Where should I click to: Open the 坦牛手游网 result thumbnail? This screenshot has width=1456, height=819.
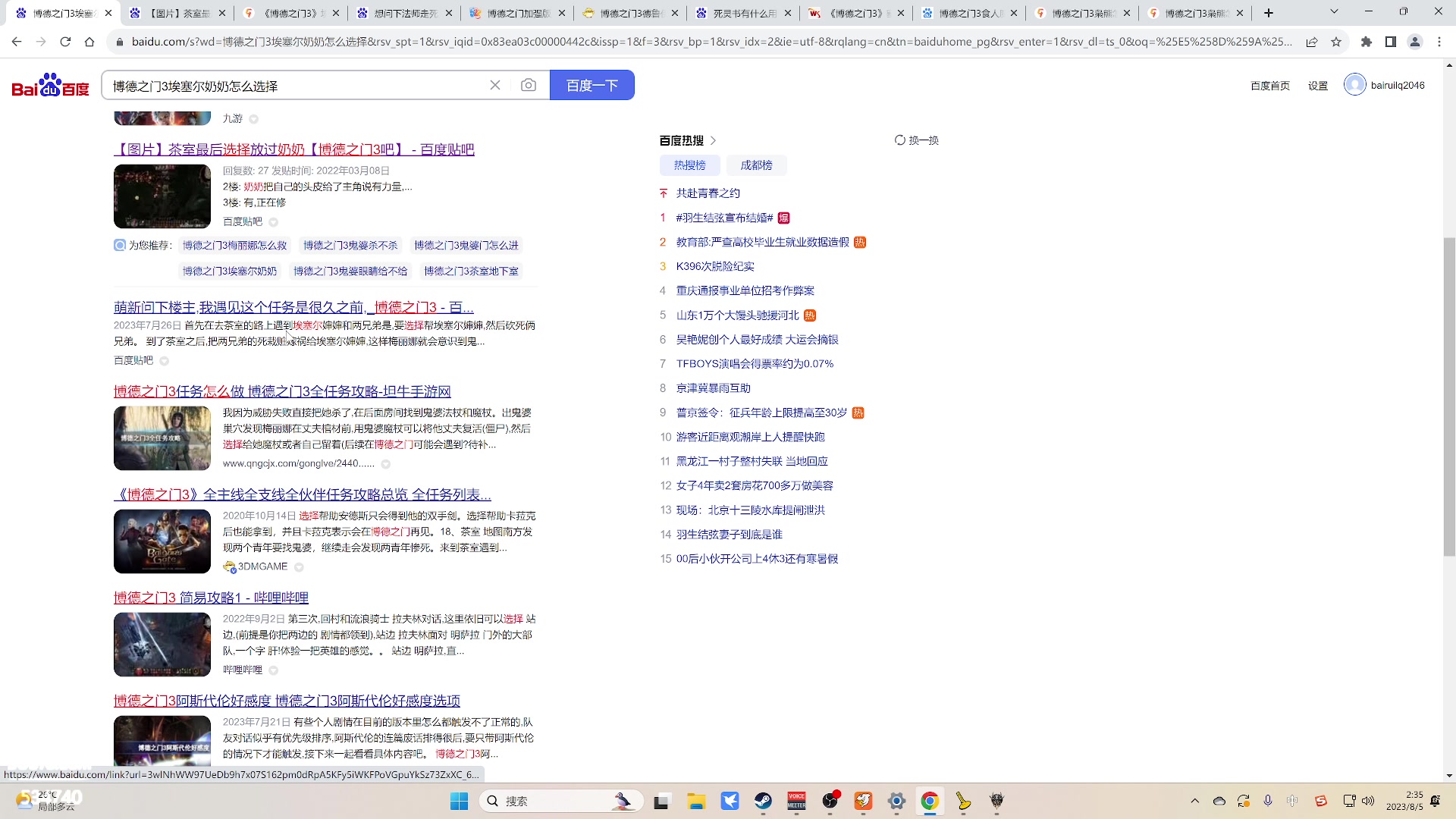pyautogui.click(x=162, y=438)
